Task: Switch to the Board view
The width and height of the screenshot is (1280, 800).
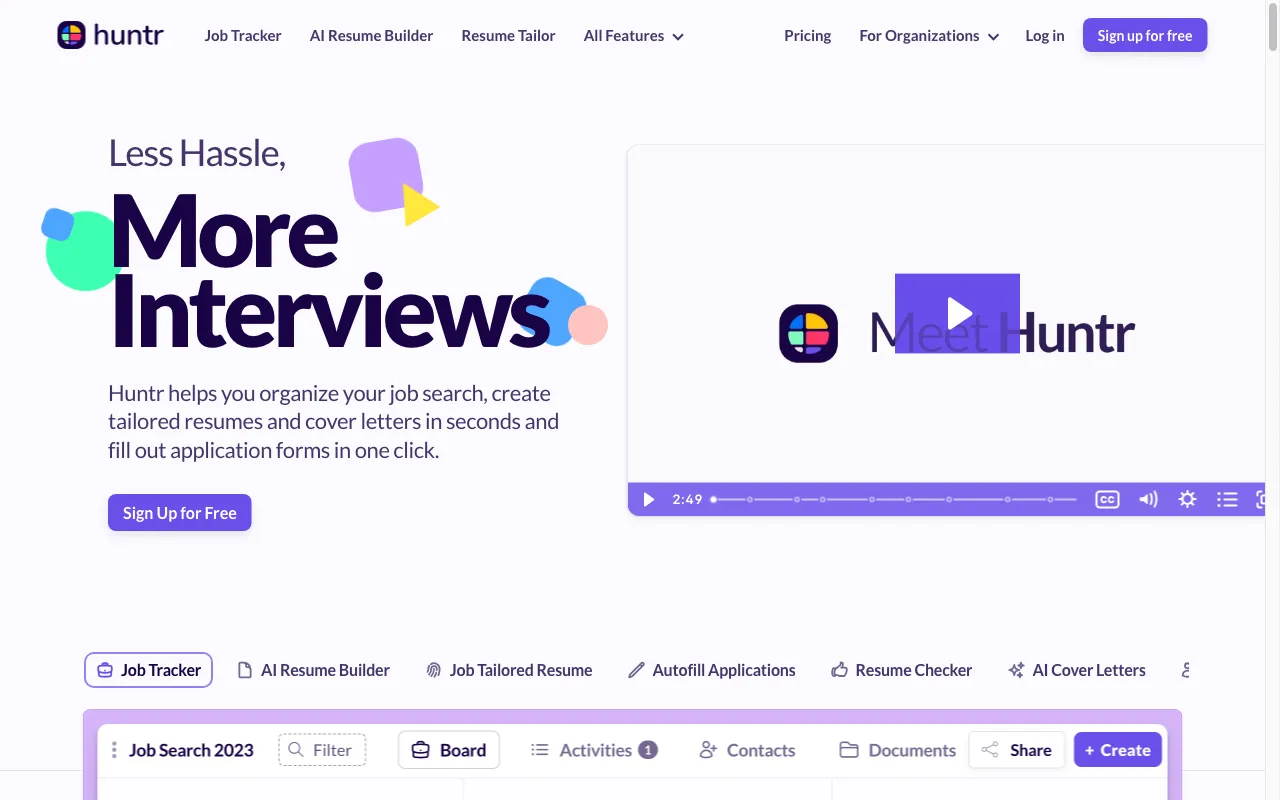Action: point(449,750)
